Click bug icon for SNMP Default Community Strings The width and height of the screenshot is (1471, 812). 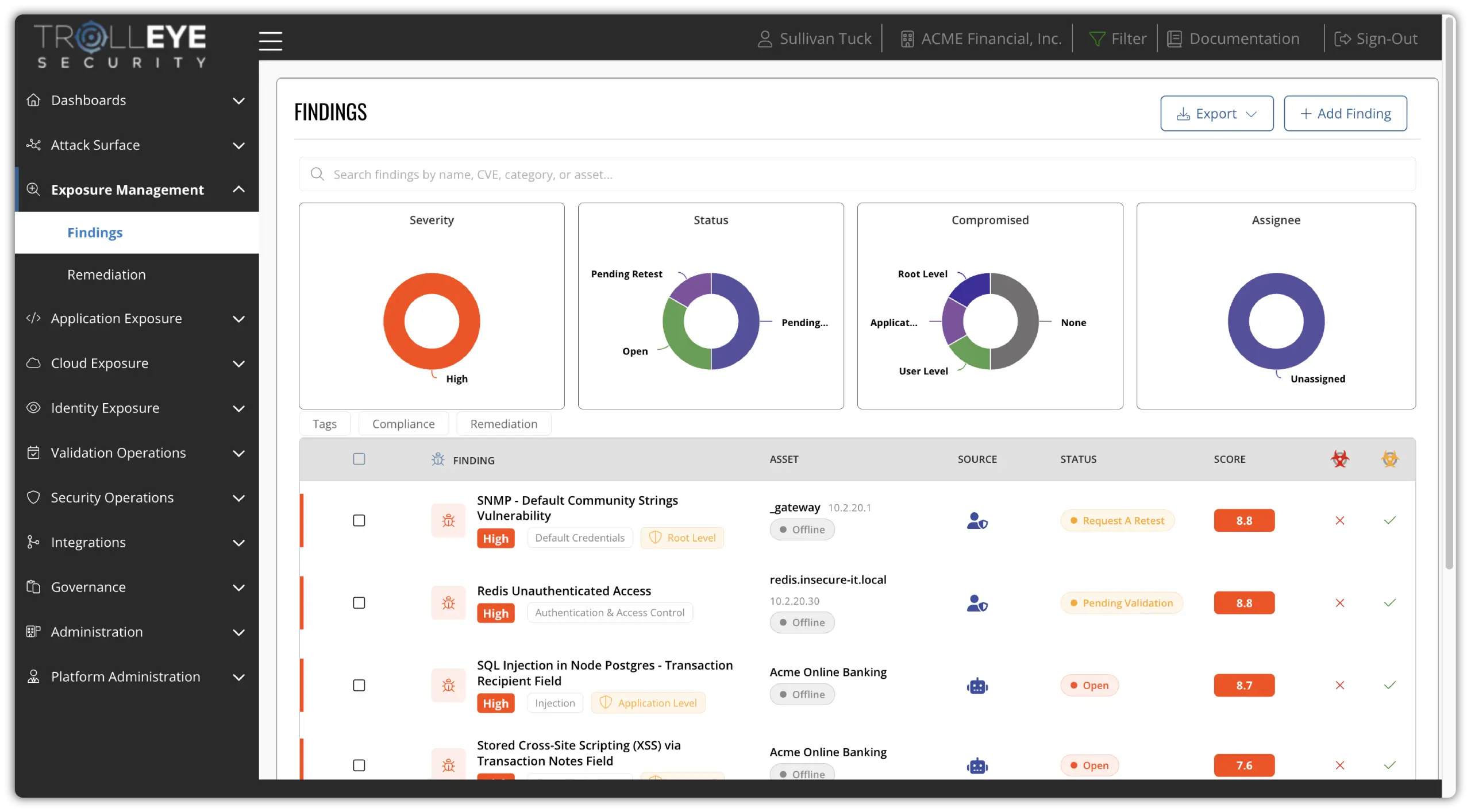point(448,520)
